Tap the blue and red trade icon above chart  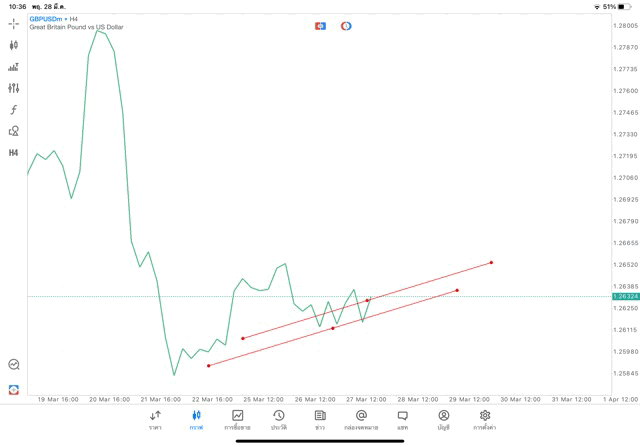320,26
